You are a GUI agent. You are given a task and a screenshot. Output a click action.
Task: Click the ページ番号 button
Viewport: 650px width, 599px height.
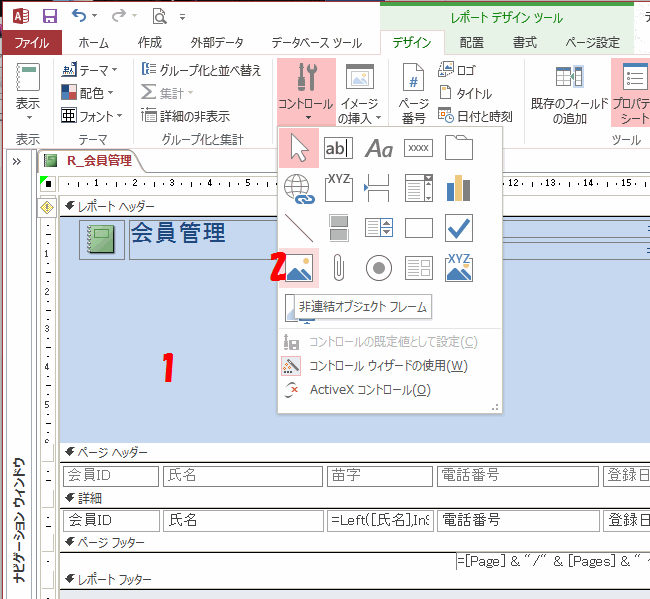tap(413, 94)
